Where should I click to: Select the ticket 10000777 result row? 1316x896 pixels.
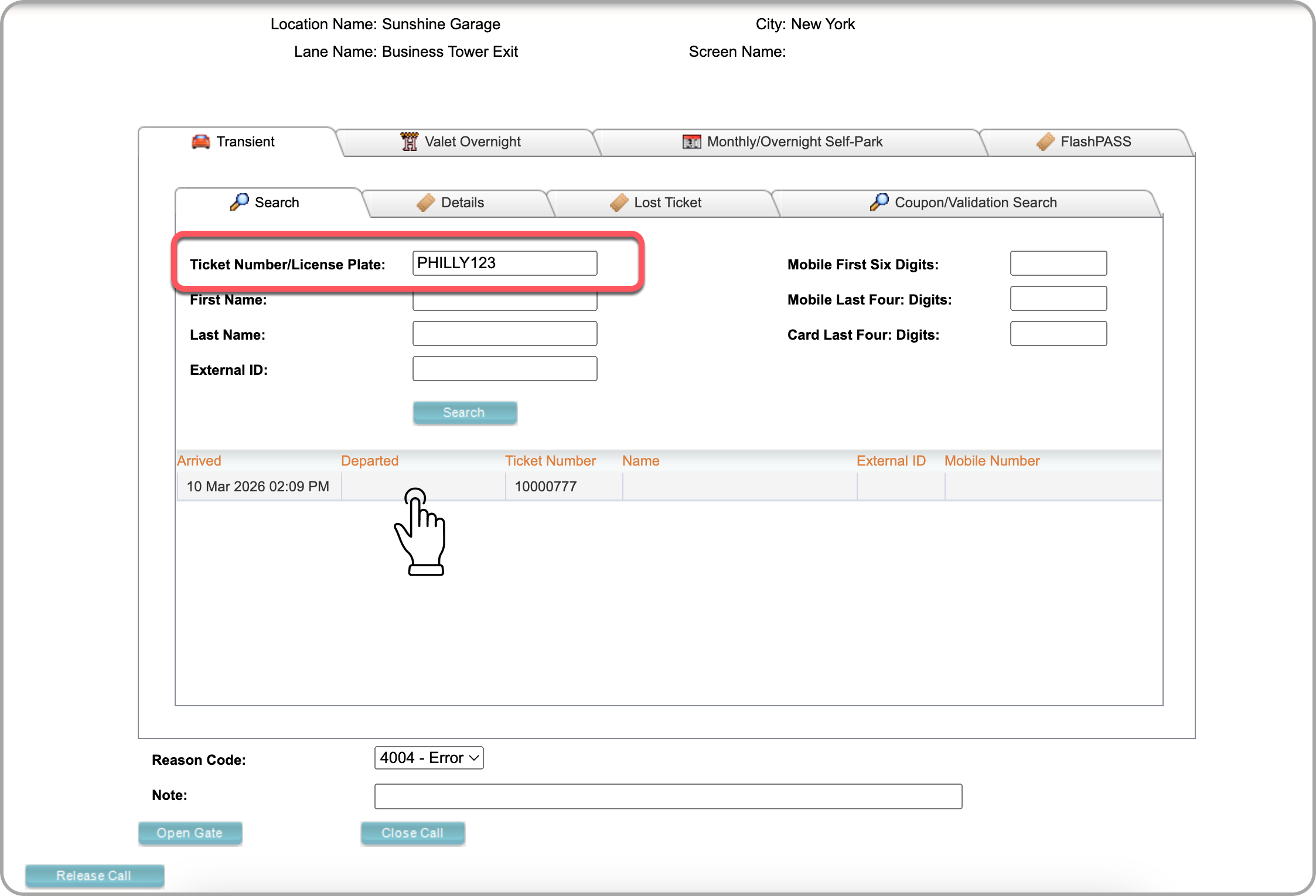pyautogui.click(x=669, y=487)
